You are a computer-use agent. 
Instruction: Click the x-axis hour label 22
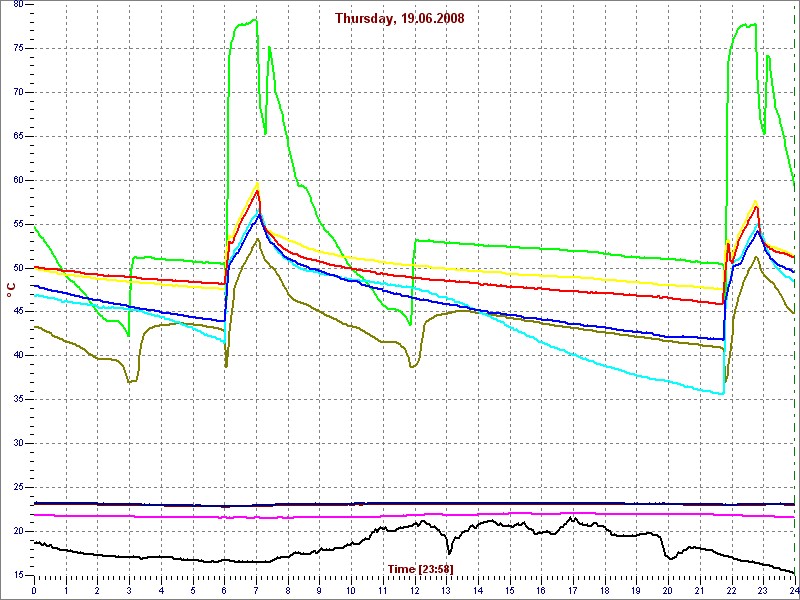tap(731, 590)
